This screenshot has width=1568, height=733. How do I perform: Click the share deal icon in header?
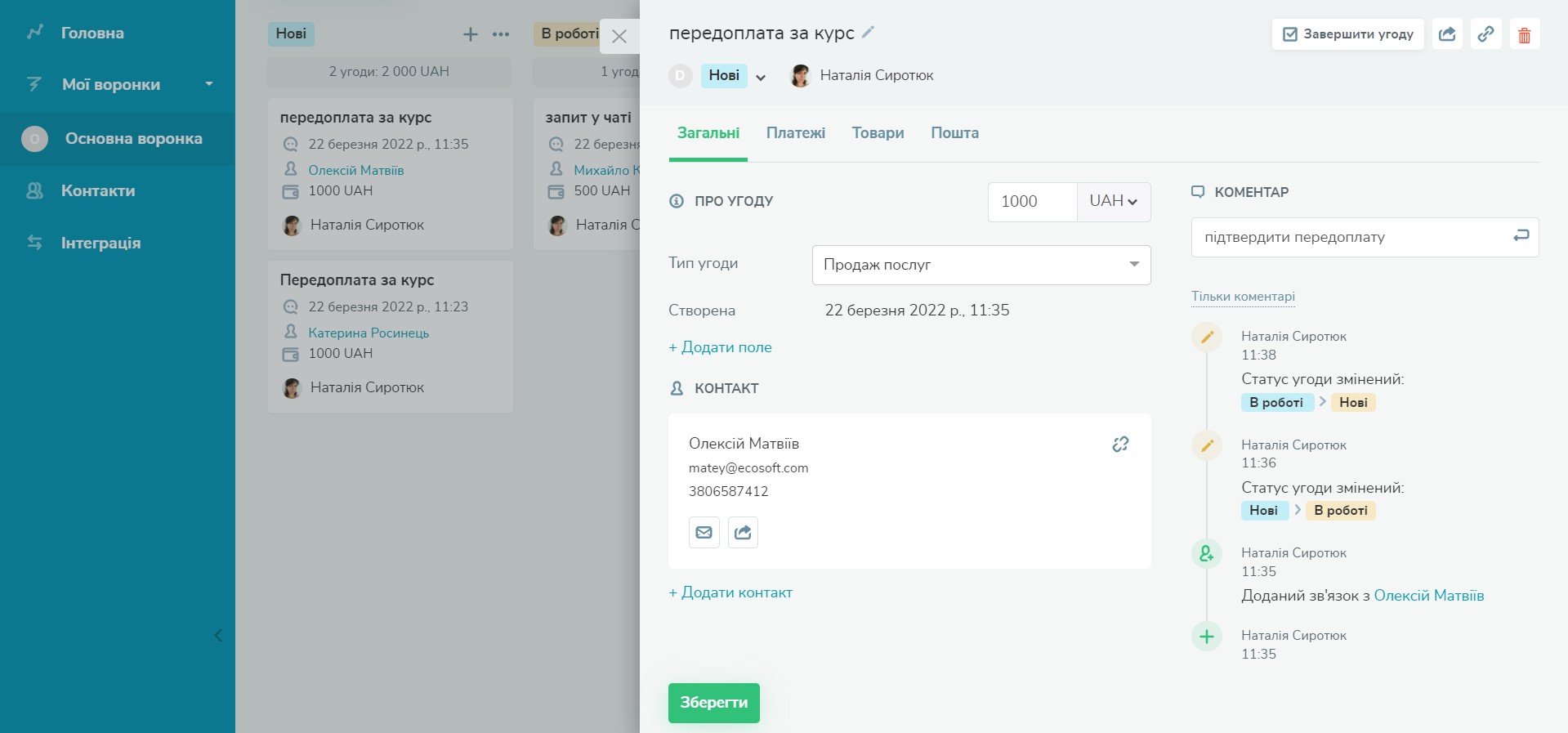point(1447,34)
